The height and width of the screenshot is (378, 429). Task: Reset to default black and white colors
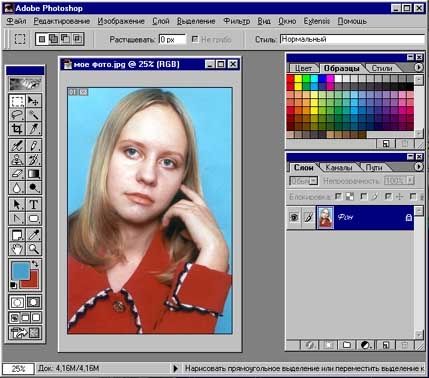13,285
